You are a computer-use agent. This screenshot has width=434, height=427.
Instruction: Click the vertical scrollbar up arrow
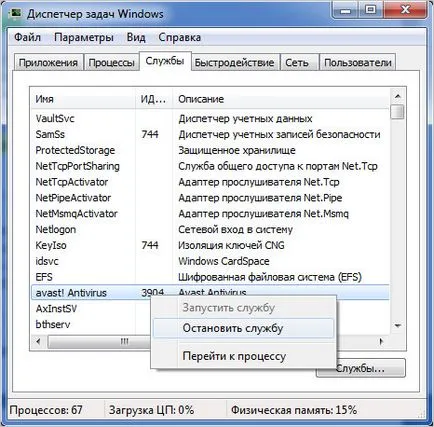pos(397,97)
